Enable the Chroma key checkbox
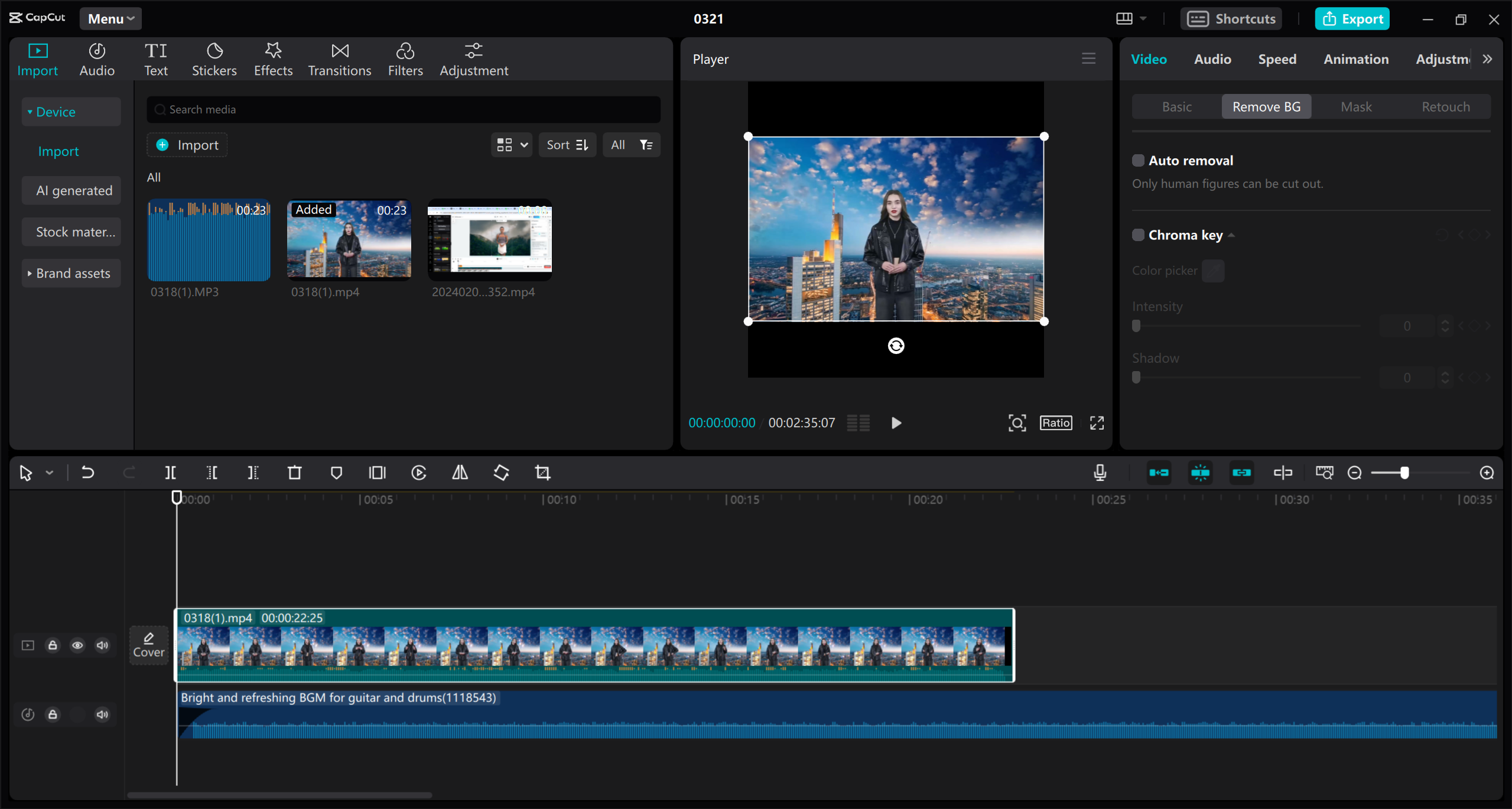This screenshot has height=809, width=1512. pos(1138,235)
